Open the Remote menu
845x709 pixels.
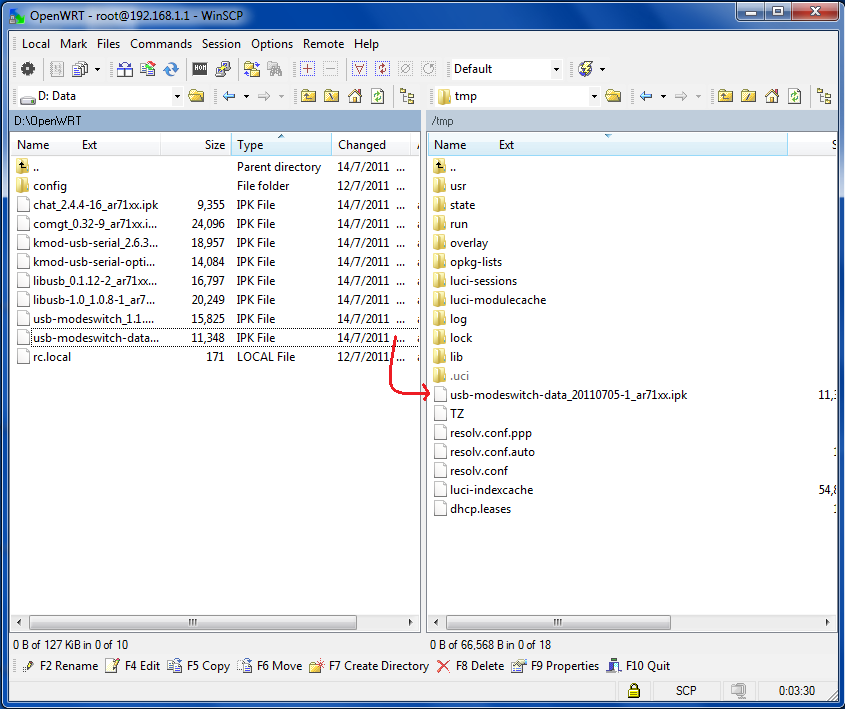pos(323,44)
